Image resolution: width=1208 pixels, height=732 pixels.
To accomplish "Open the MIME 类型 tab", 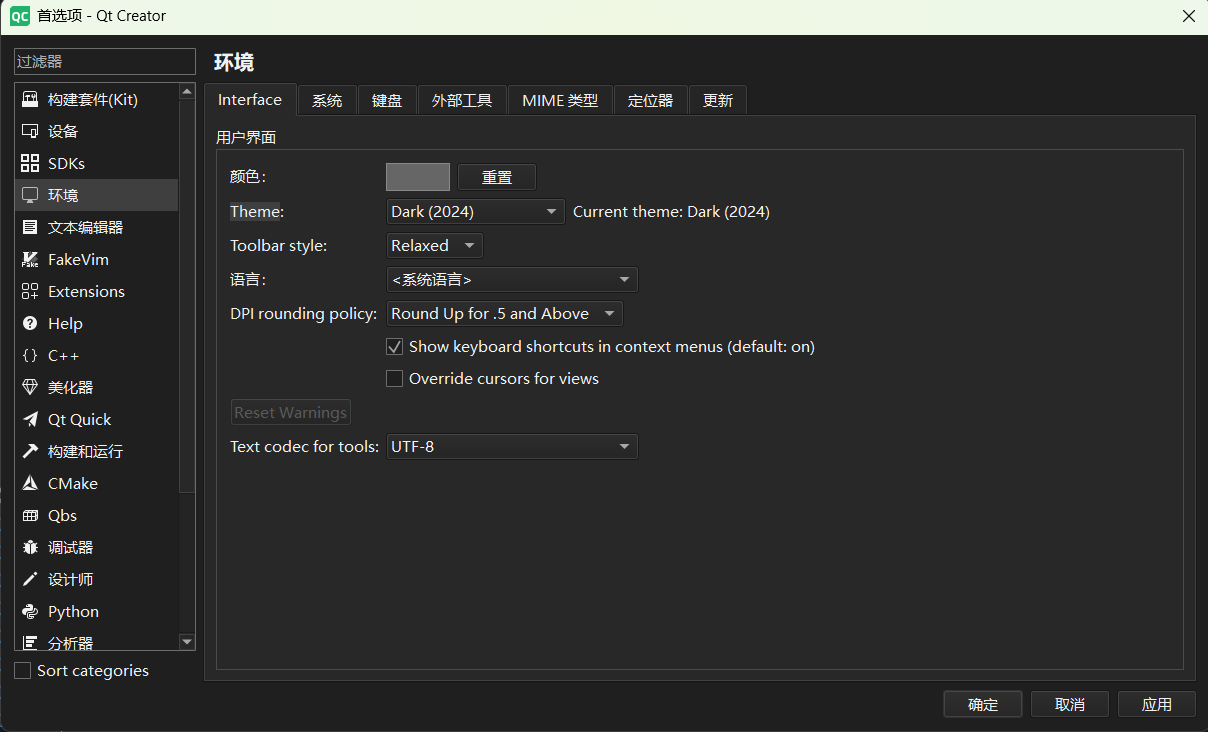I will point(559,99).
